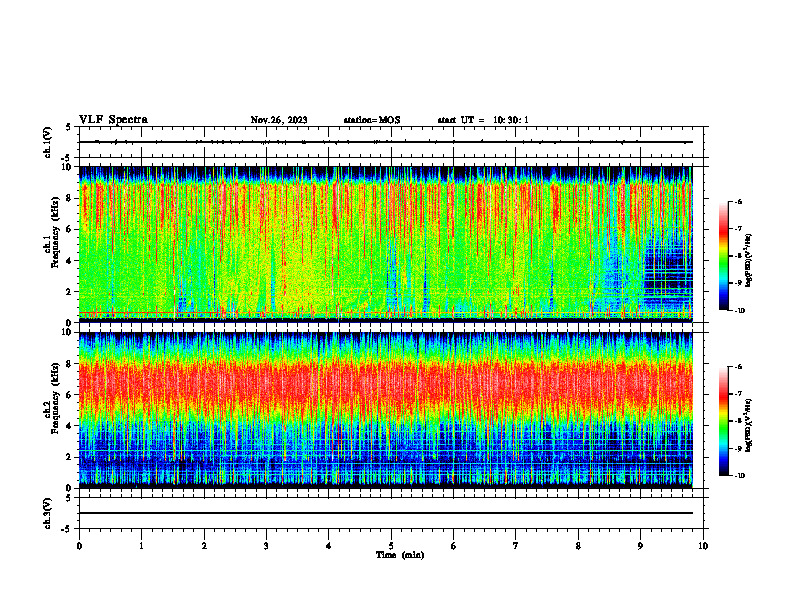The height and width of the screenshot is (612, 792).
Task: Click the time-axis tick label "2"
Action: (x=204, y=546)
